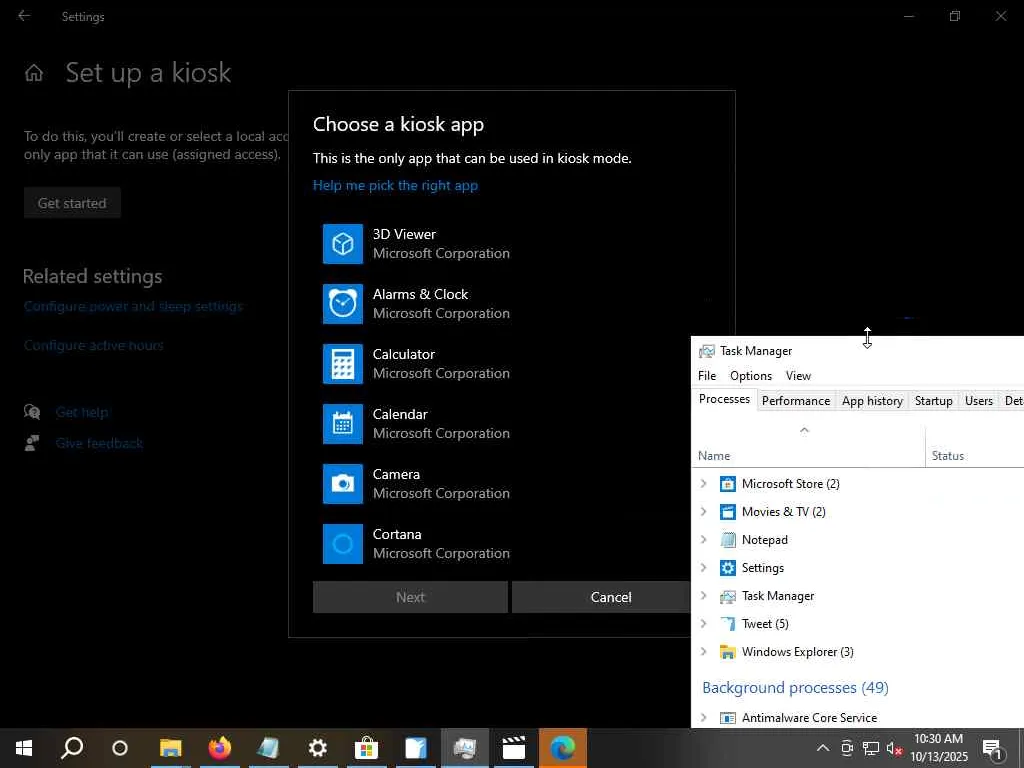The width and height of the screenshot is (1024, 768).
Task: Click the Movies & TV process icon
Action: point(728,512)
